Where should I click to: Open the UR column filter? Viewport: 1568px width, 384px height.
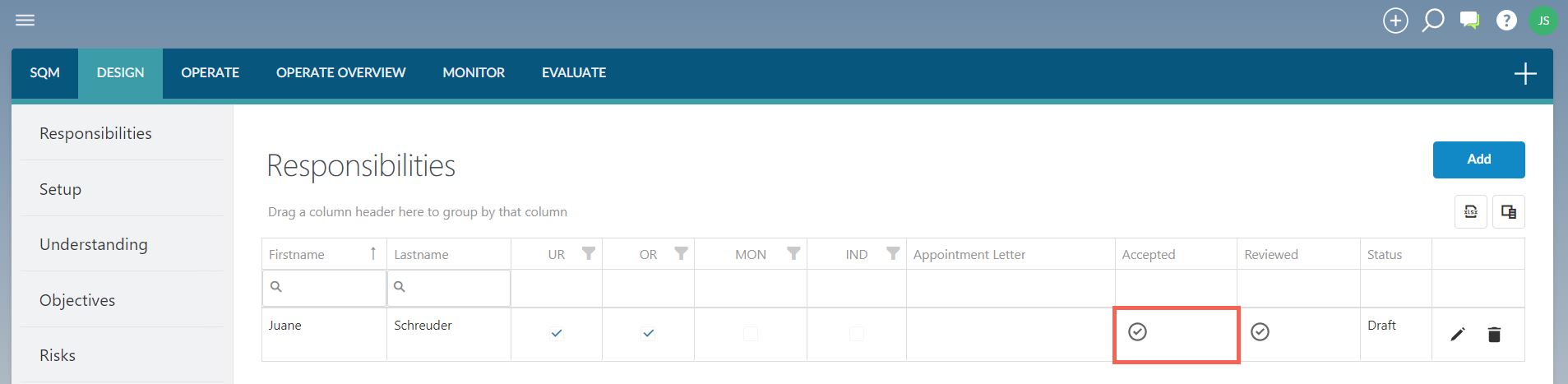coord(589,253)
